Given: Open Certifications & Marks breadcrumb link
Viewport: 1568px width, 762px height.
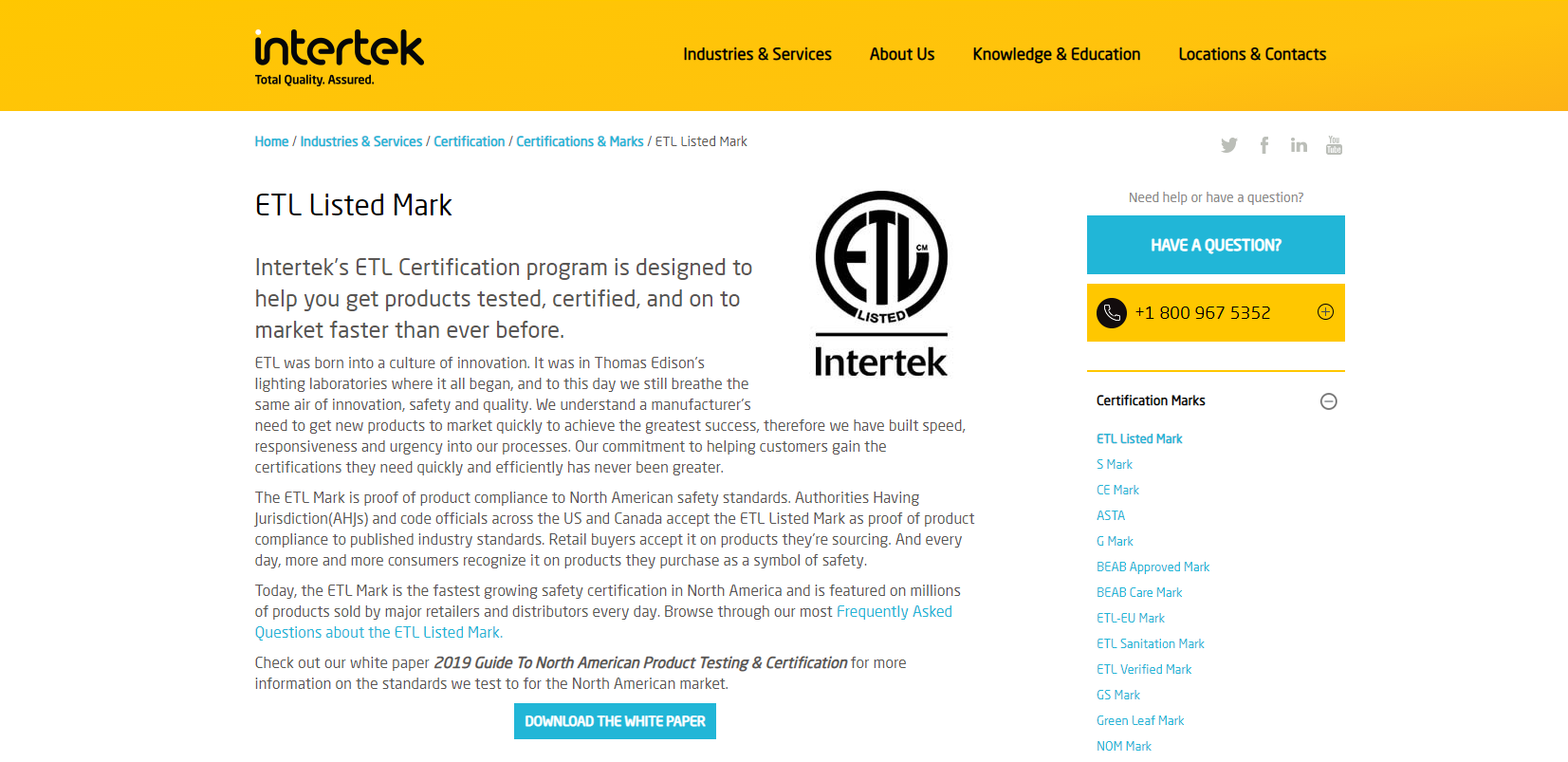Looking at the screenshot, I should (x=580, y=141).
